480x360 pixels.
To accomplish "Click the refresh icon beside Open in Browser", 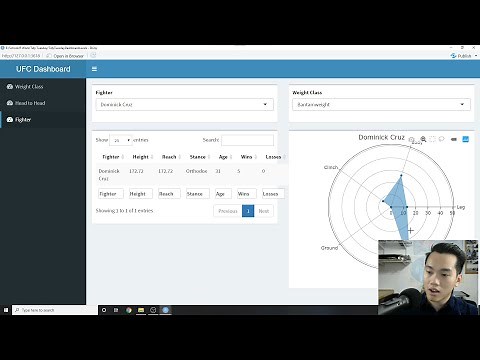I will pos(93,55).
